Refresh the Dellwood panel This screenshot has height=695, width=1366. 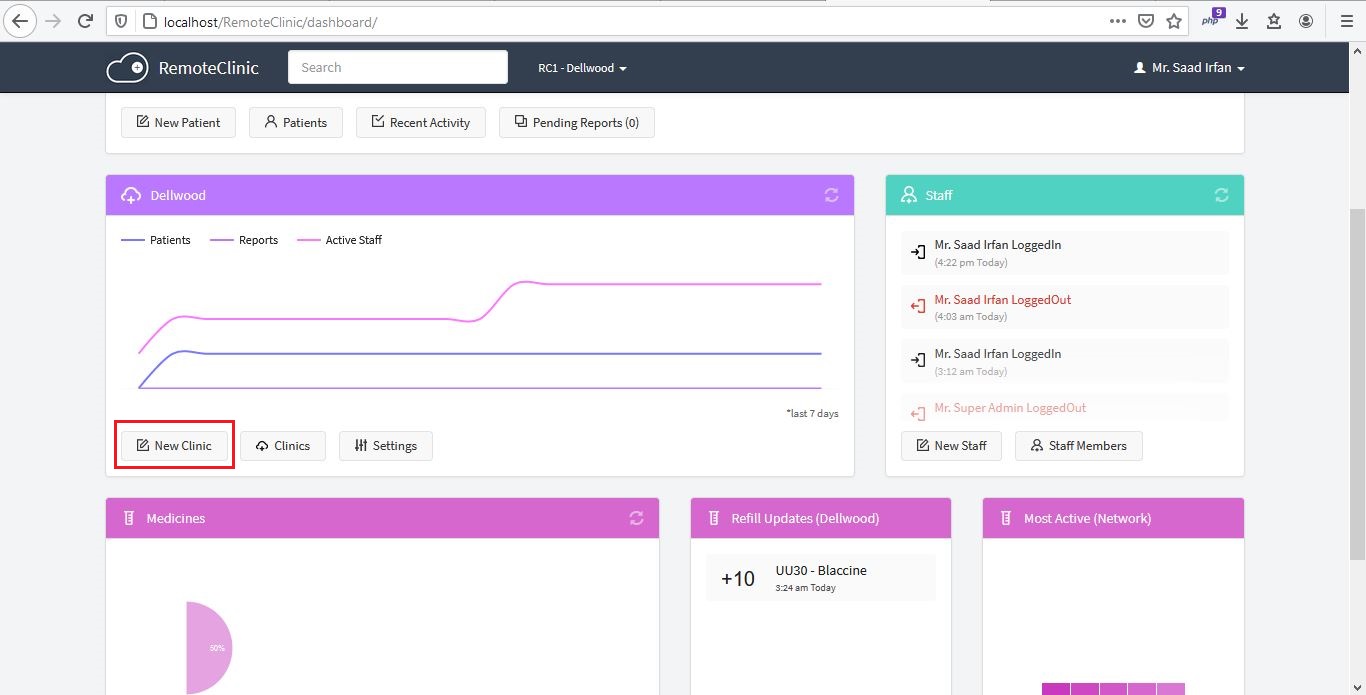831,195
